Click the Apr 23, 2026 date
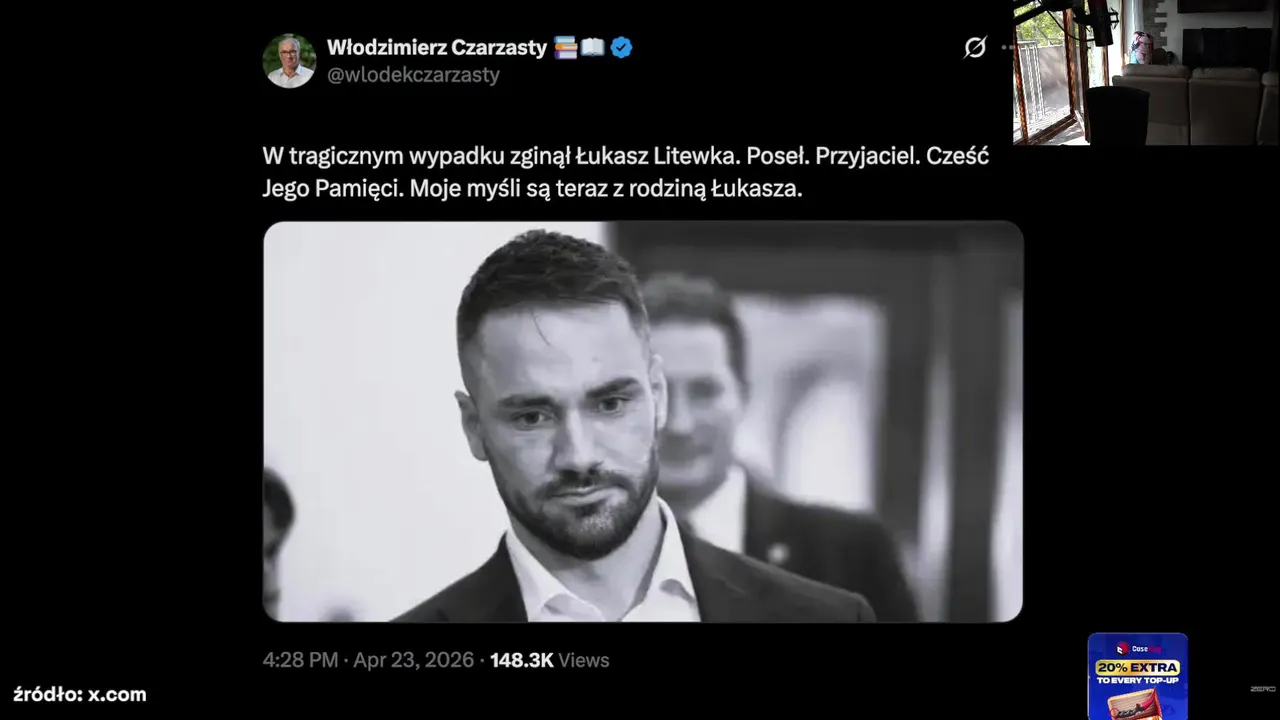This screenshot has width=1280, height=720. (413, 660)
